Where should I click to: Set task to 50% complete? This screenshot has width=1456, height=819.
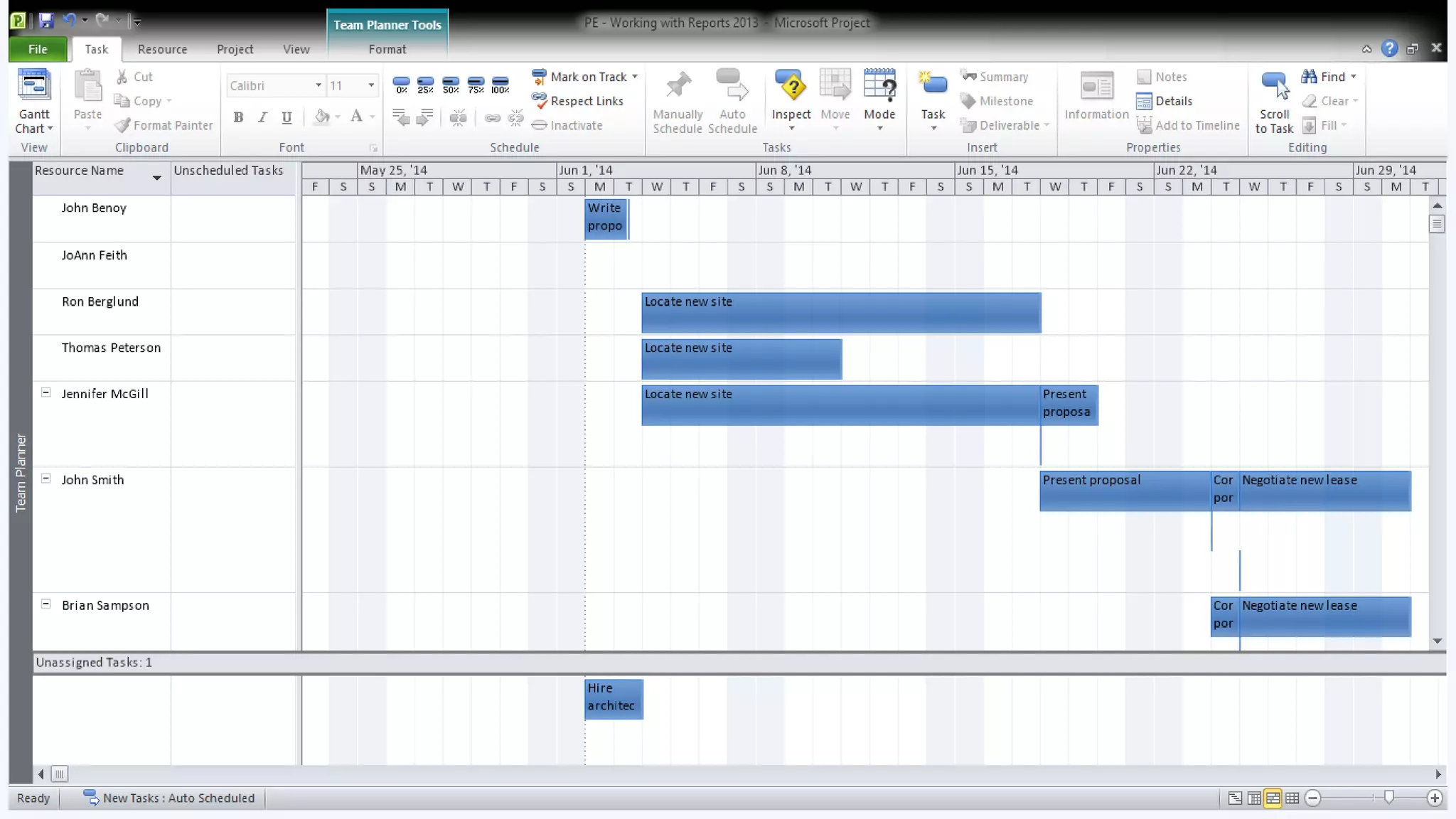point(451,85)
